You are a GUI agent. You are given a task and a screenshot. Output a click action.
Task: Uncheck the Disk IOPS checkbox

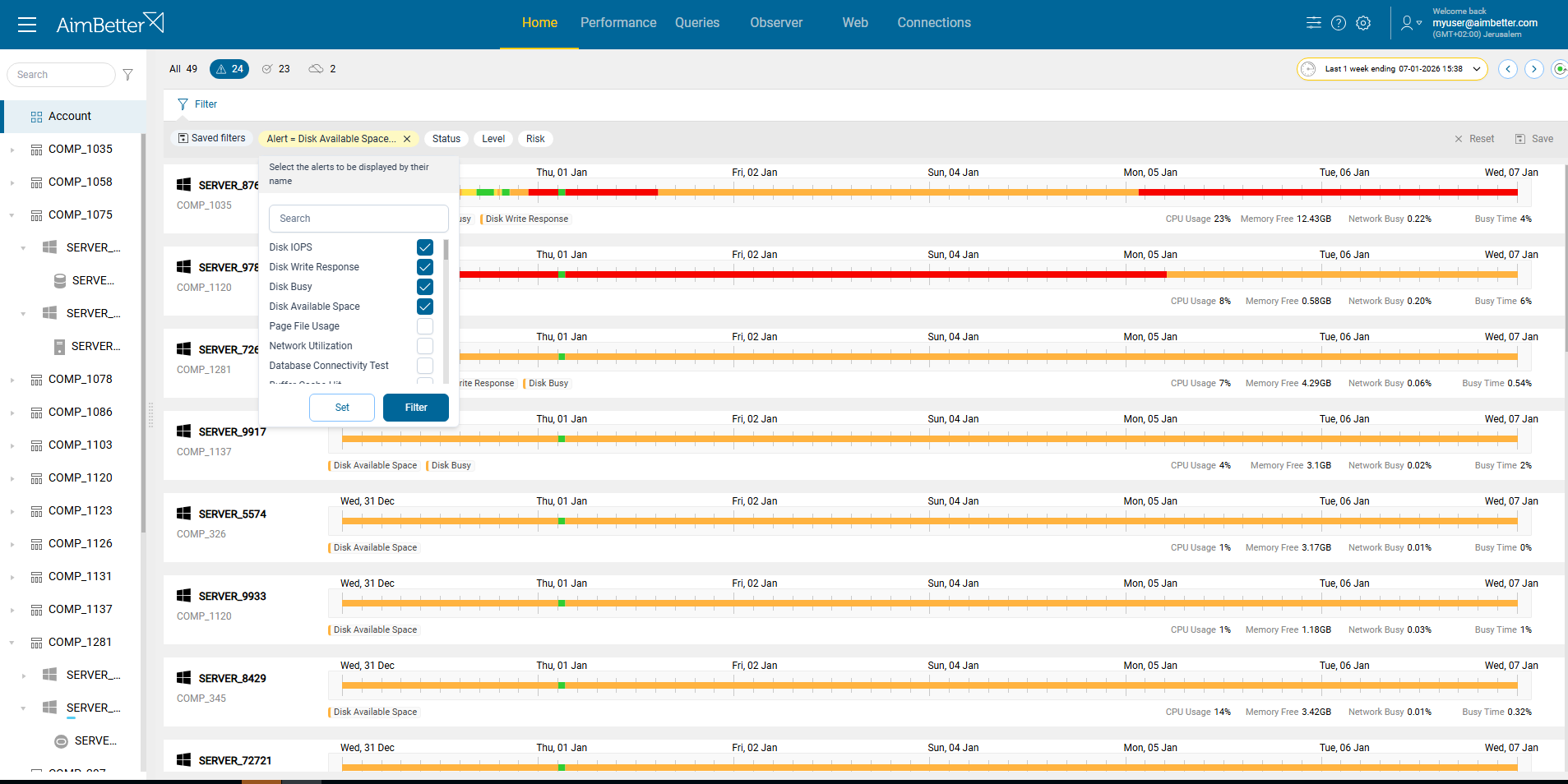(x=424, y=247)
